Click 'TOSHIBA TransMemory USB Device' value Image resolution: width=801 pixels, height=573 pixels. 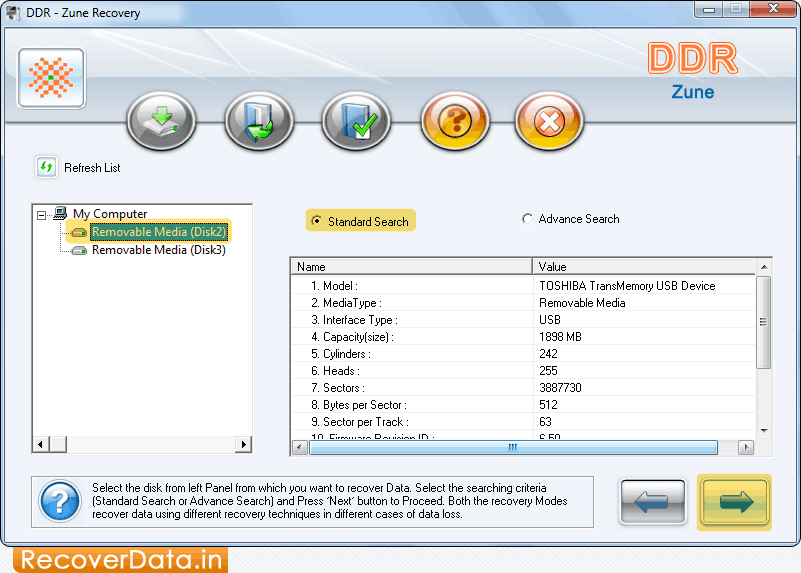(627, 286)
